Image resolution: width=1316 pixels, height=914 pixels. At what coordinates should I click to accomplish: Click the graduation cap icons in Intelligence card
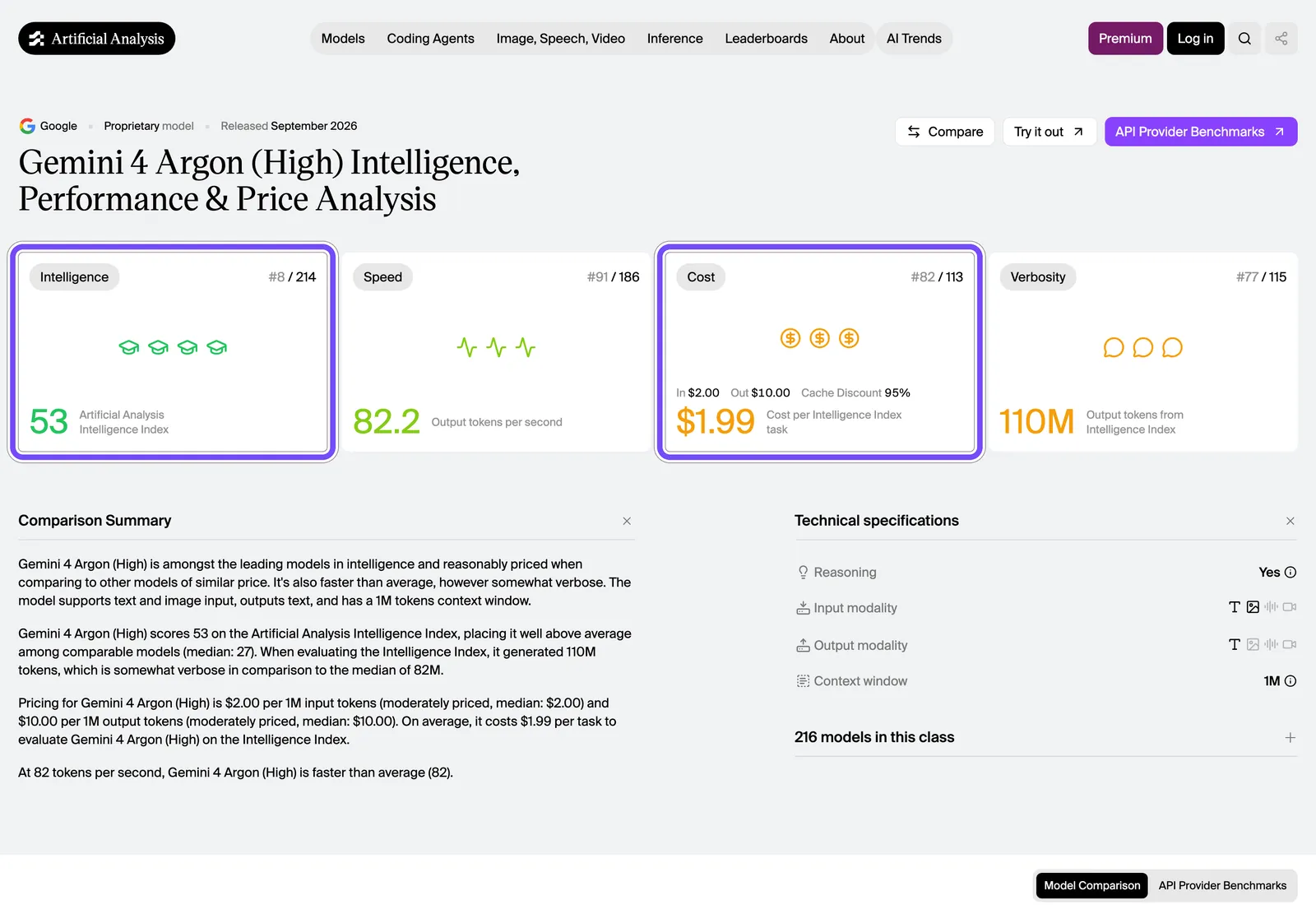pos(173,348)
